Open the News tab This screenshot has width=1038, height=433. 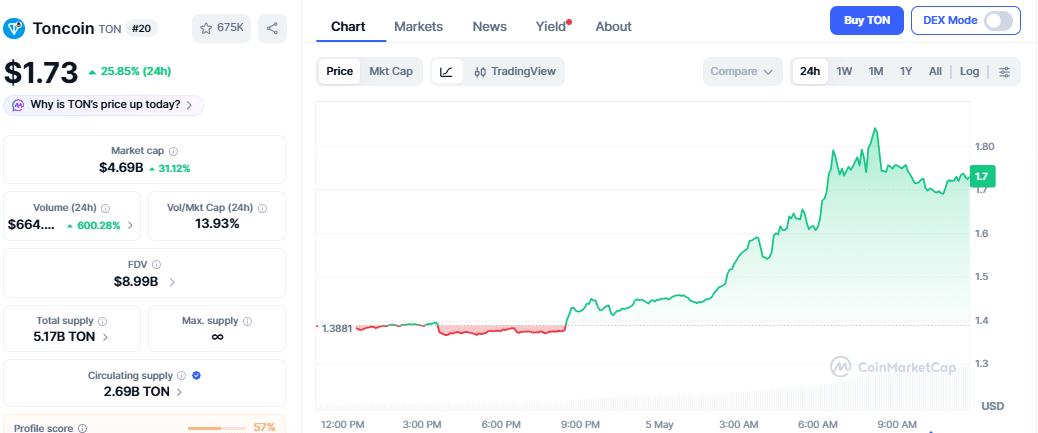pyautogui.click(x=490, y=26)
